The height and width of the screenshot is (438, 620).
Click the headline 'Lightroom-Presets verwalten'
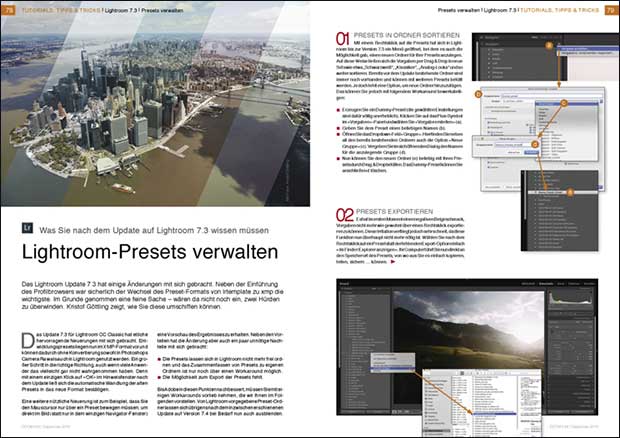150,252
